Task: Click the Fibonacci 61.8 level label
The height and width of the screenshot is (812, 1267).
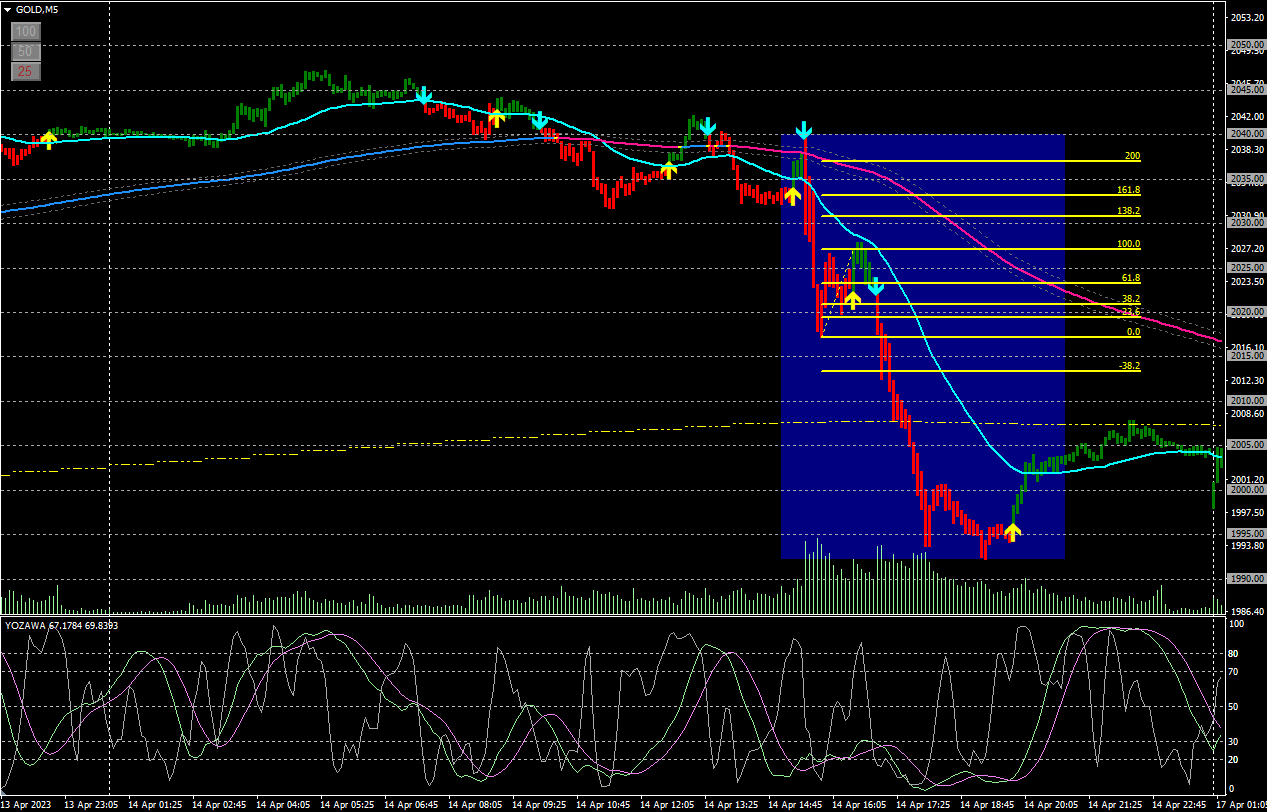Action: pos(1131,278)
